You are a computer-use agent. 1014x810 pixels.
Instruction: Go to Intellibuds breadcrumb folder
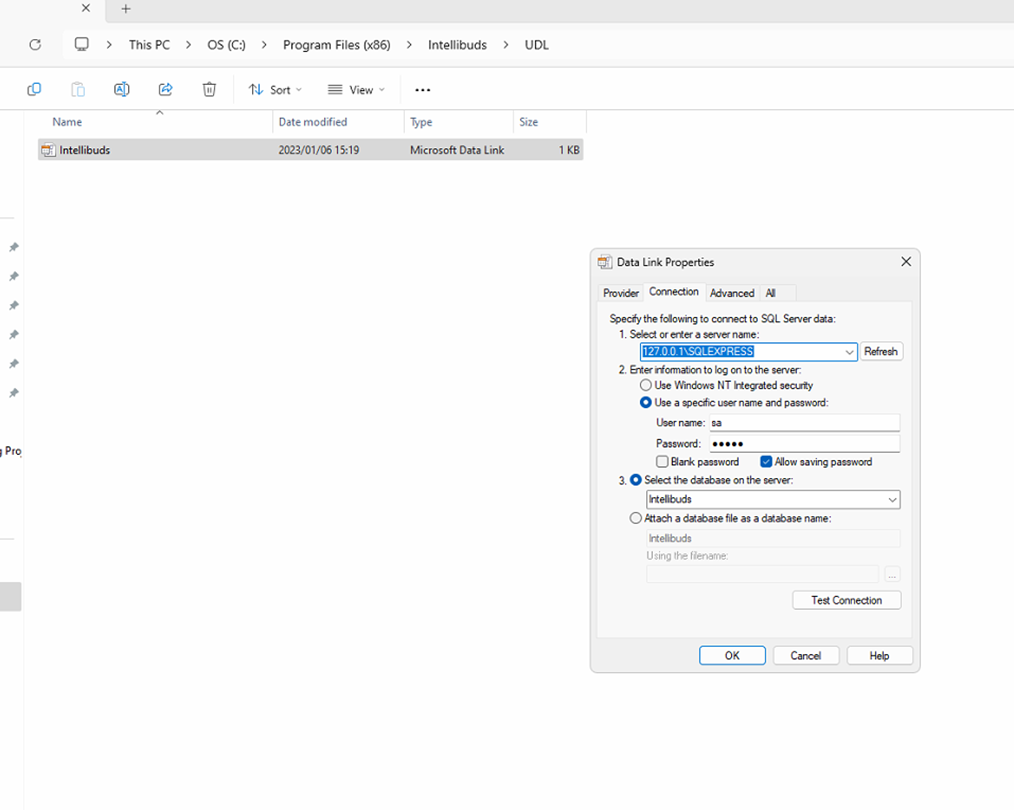tap(457, 45)
